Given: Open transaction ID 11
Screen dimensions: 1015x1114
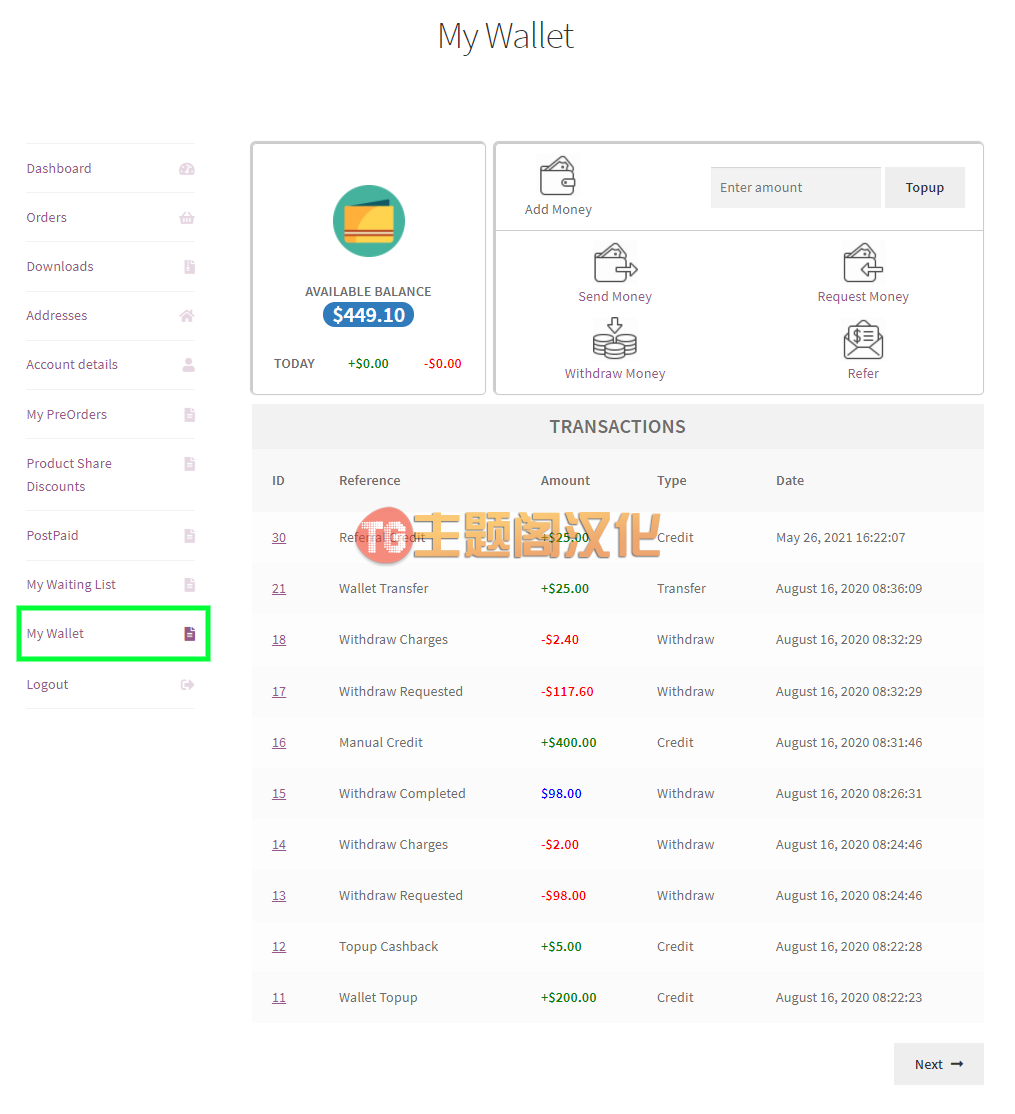Looking at the screenshot, I should click(x=279, y=999).
